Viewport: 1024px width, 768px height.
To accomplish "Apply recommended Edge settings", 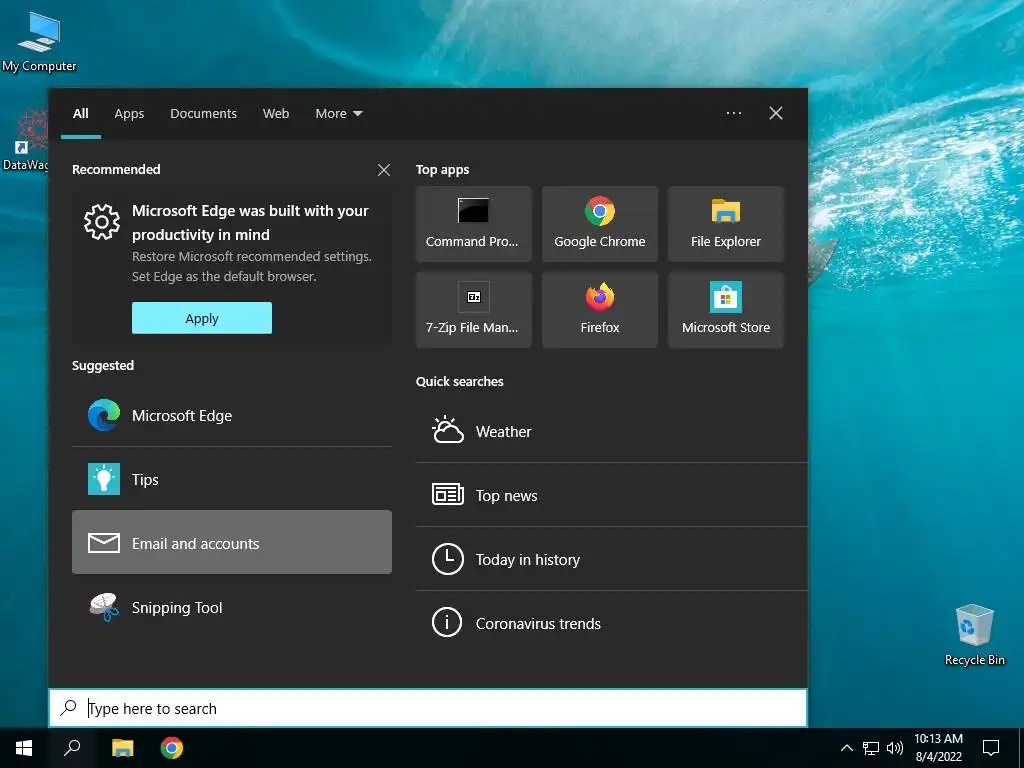I will click(x=202, y=318).
